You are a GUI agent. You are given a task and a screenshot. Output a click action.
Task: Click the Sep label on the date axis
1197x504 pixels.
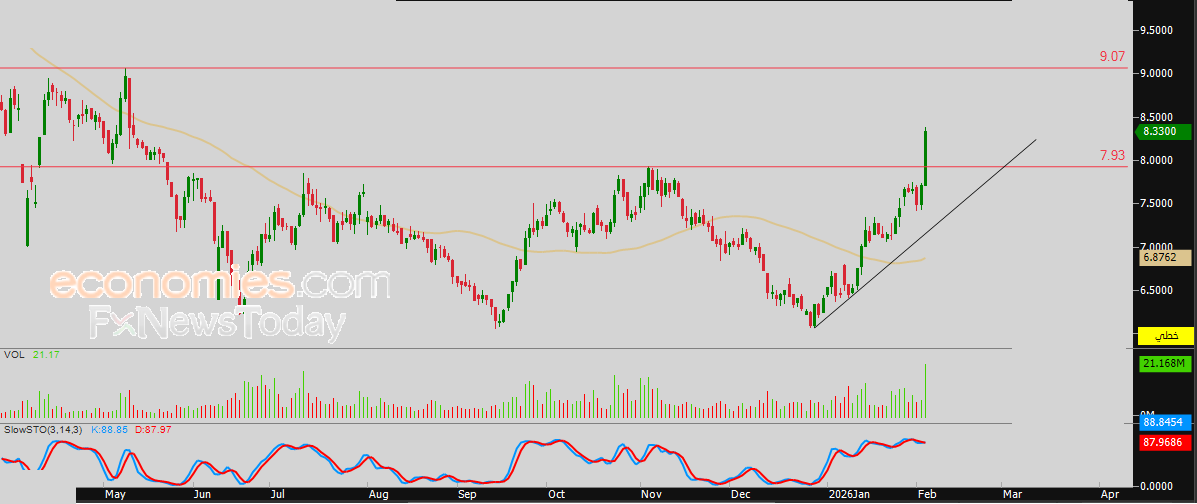(466, 494)
